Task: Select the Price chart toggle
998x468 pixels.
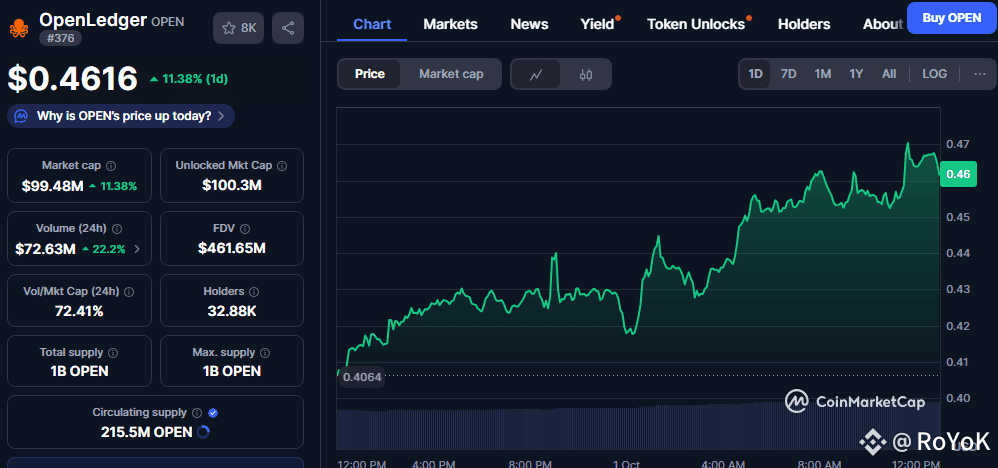Action: (x=370, y=74)
